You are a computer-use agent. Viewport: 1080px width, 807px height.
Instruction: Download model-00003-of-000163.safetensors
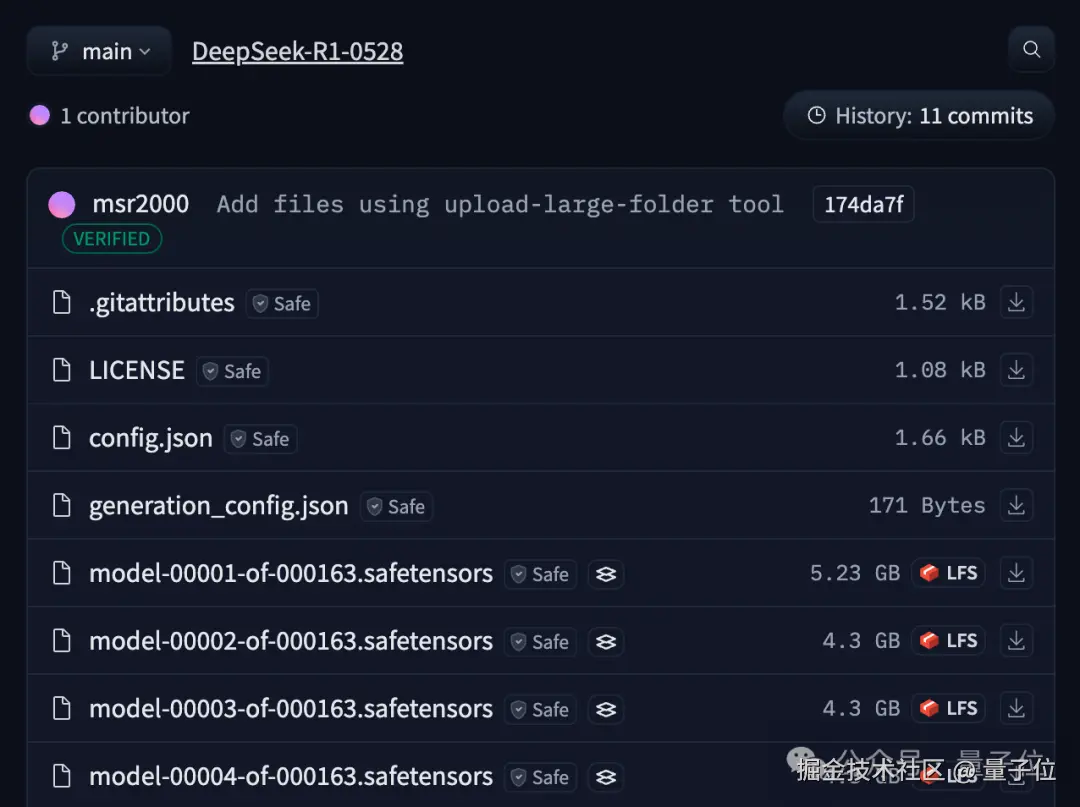tap(1016, 708)
